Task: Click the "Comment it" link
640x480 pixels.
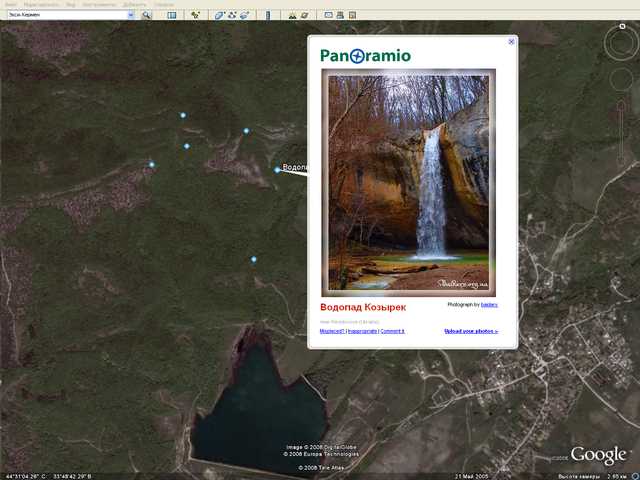Action: coord(393,331)
